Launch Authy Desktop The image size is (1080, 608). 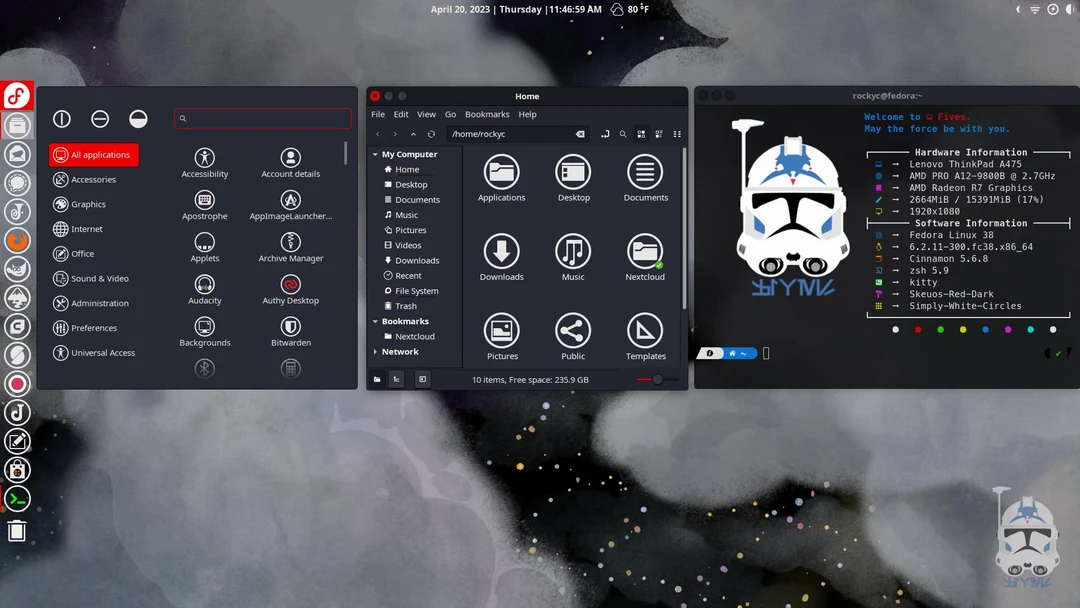pyautogui.click(x=290, y=289)
